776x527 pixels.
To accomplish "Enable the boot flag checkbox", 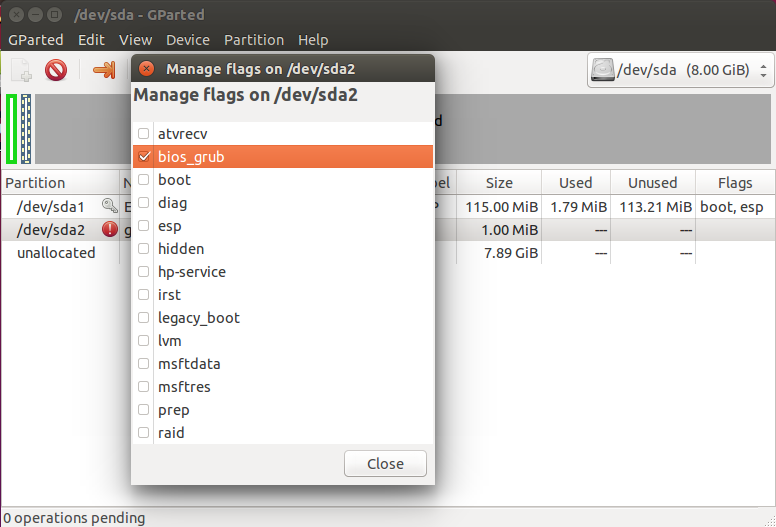I will [145, 180].
